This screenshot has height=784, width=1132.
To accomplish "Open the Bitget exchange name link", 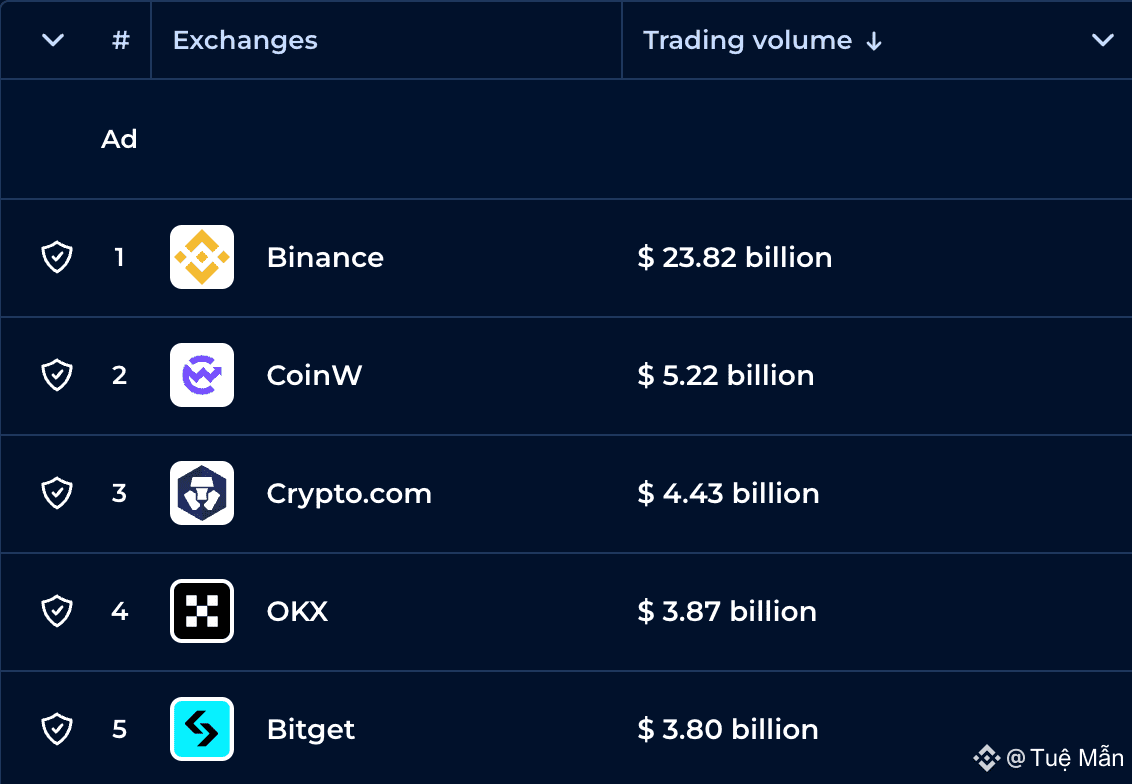I will coord(310,730).
